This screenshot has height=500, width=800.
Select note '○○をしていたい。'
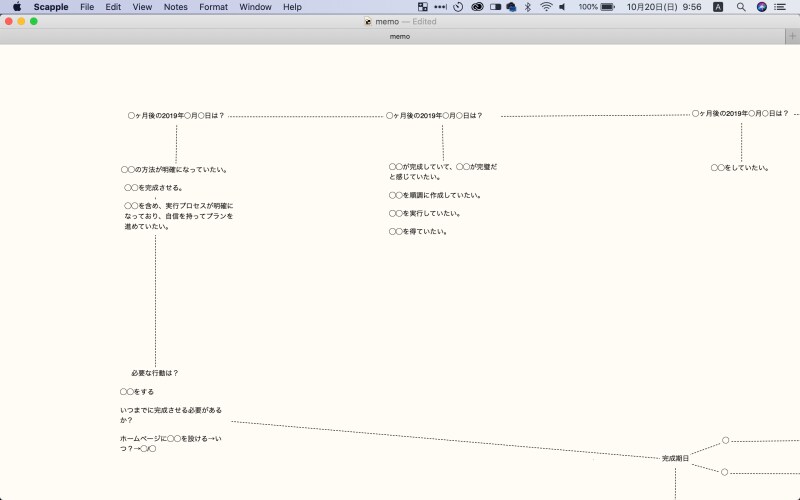tap(740, 167)
